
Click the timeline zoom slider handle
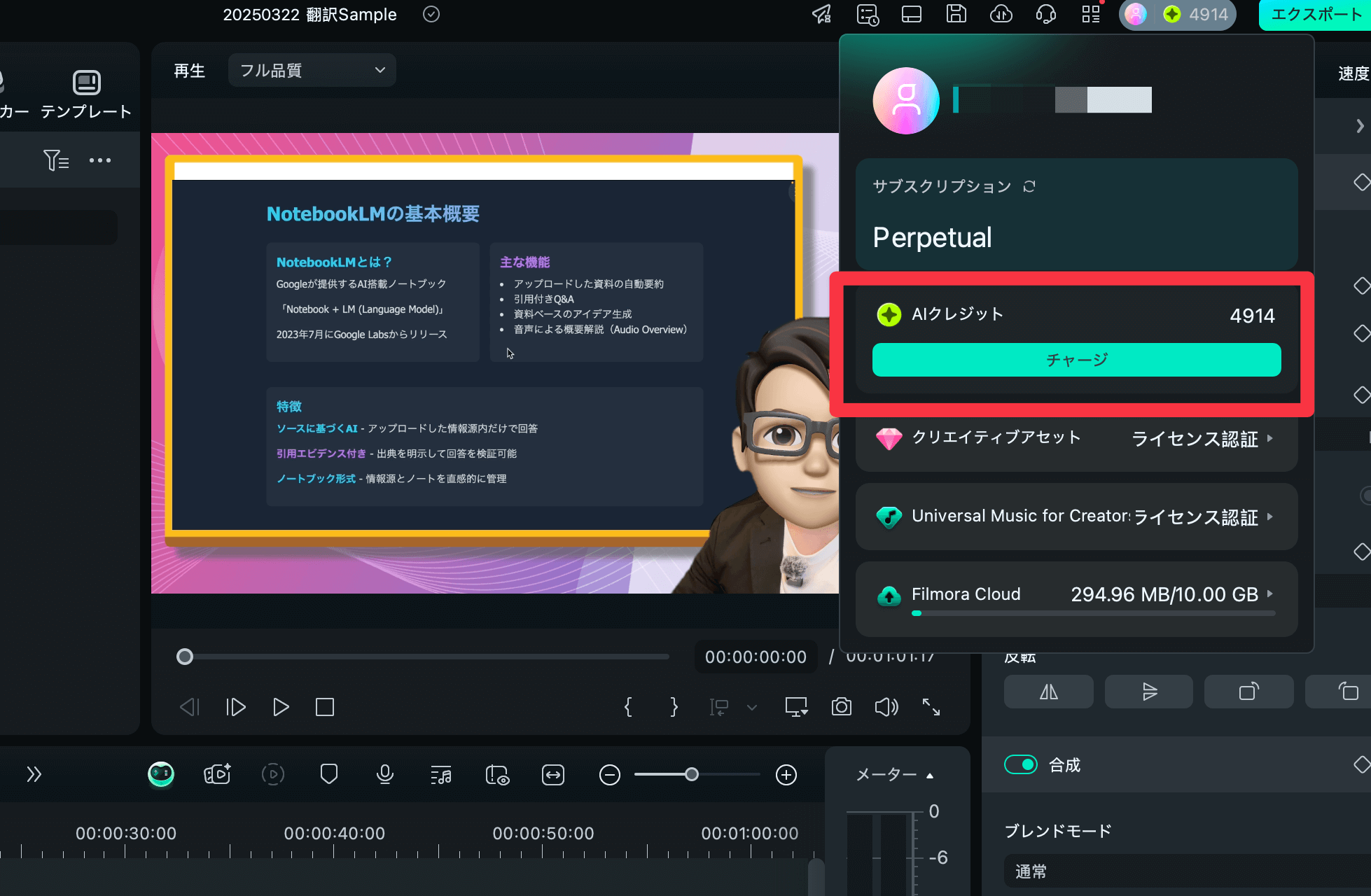pos(691,774)
